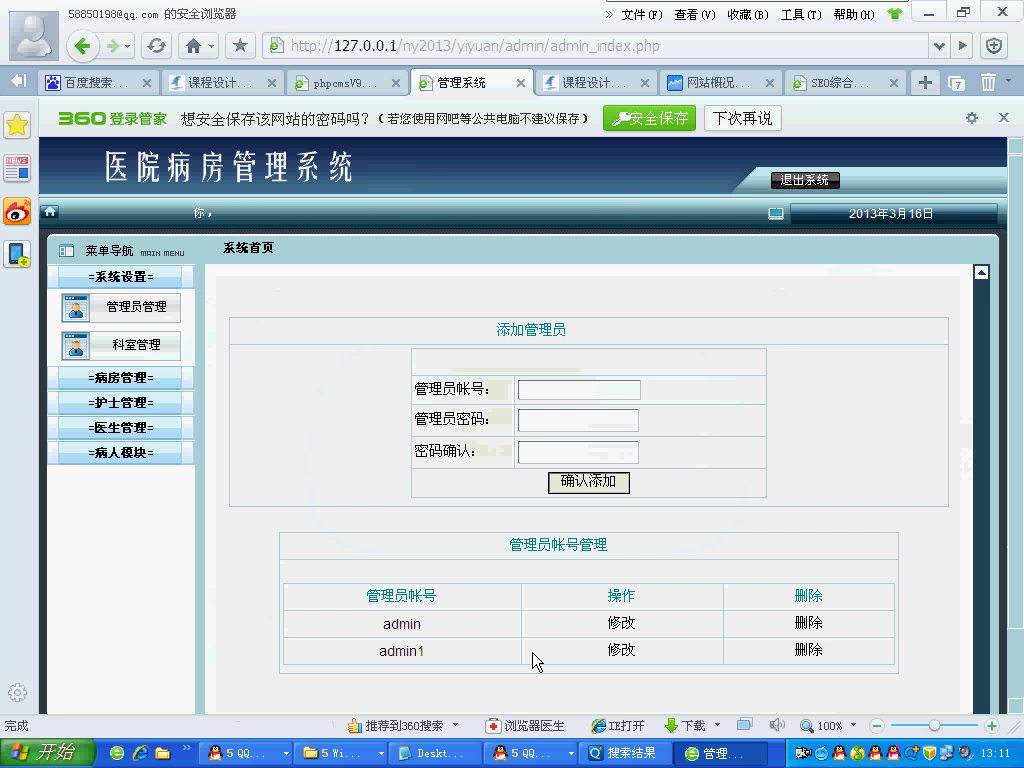The width and height of the screenshot is (1024, 768).
Task: Expand the 下载 dropdown arrow
Action: 717,725
